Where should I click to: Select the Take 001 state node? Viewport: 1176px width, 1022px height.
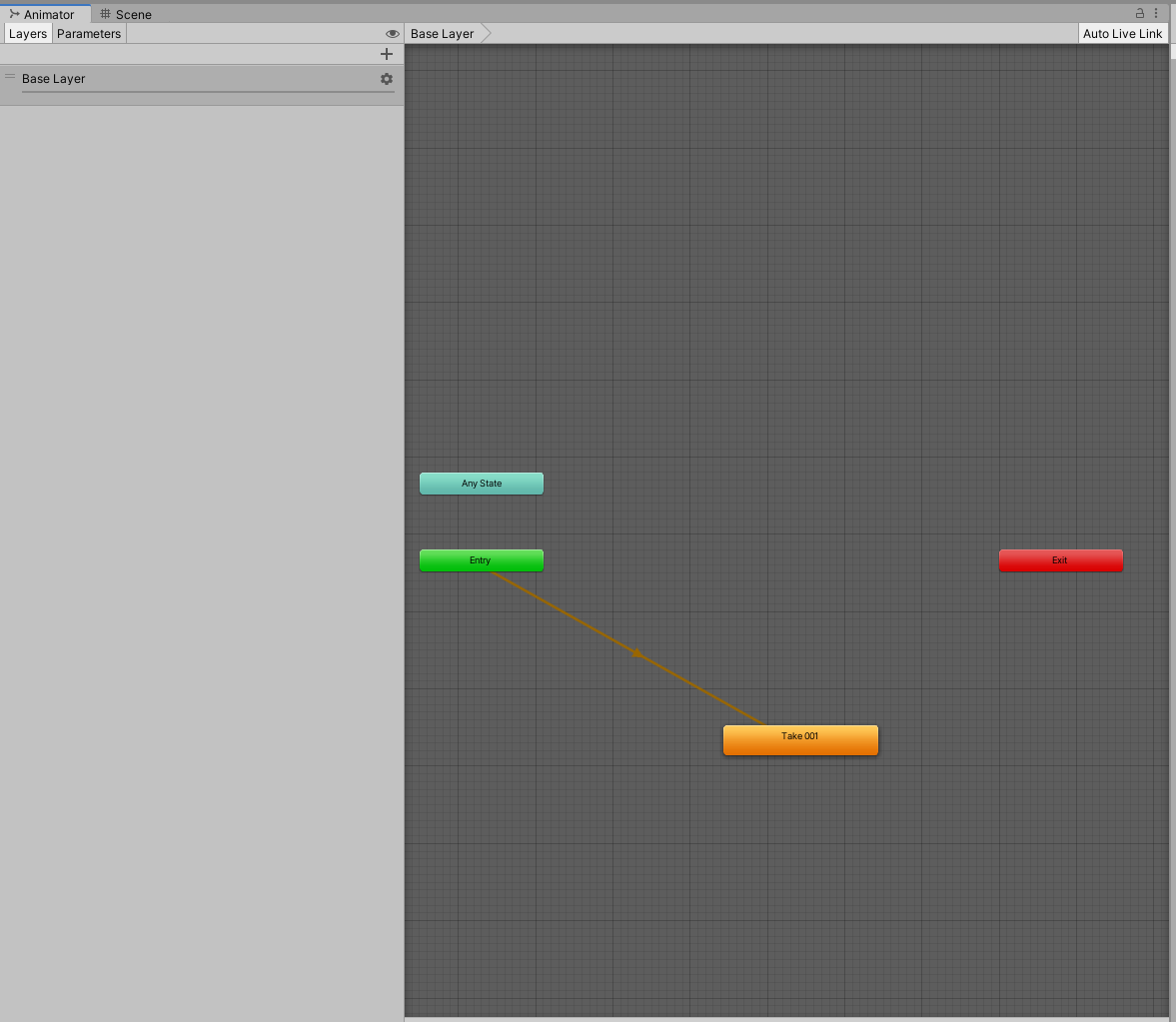coord(800,740)
